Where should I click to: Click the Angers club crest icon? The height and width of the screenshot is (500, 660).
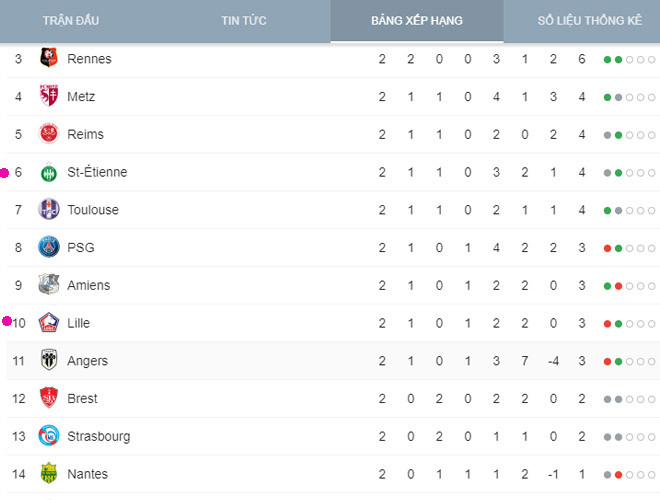point(48,361)
